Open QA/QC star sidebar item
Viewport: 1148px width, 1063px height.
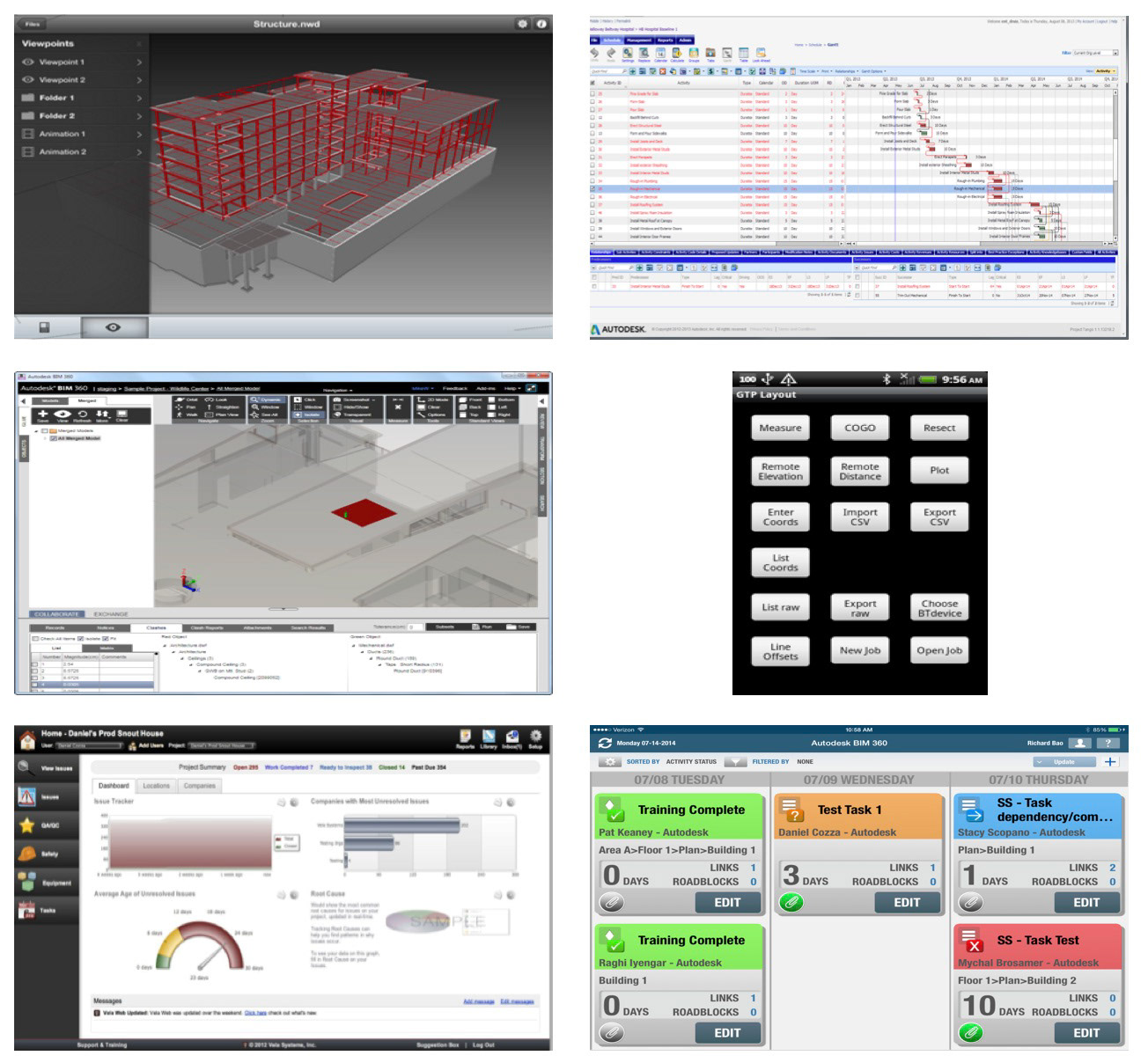[45, 825]
